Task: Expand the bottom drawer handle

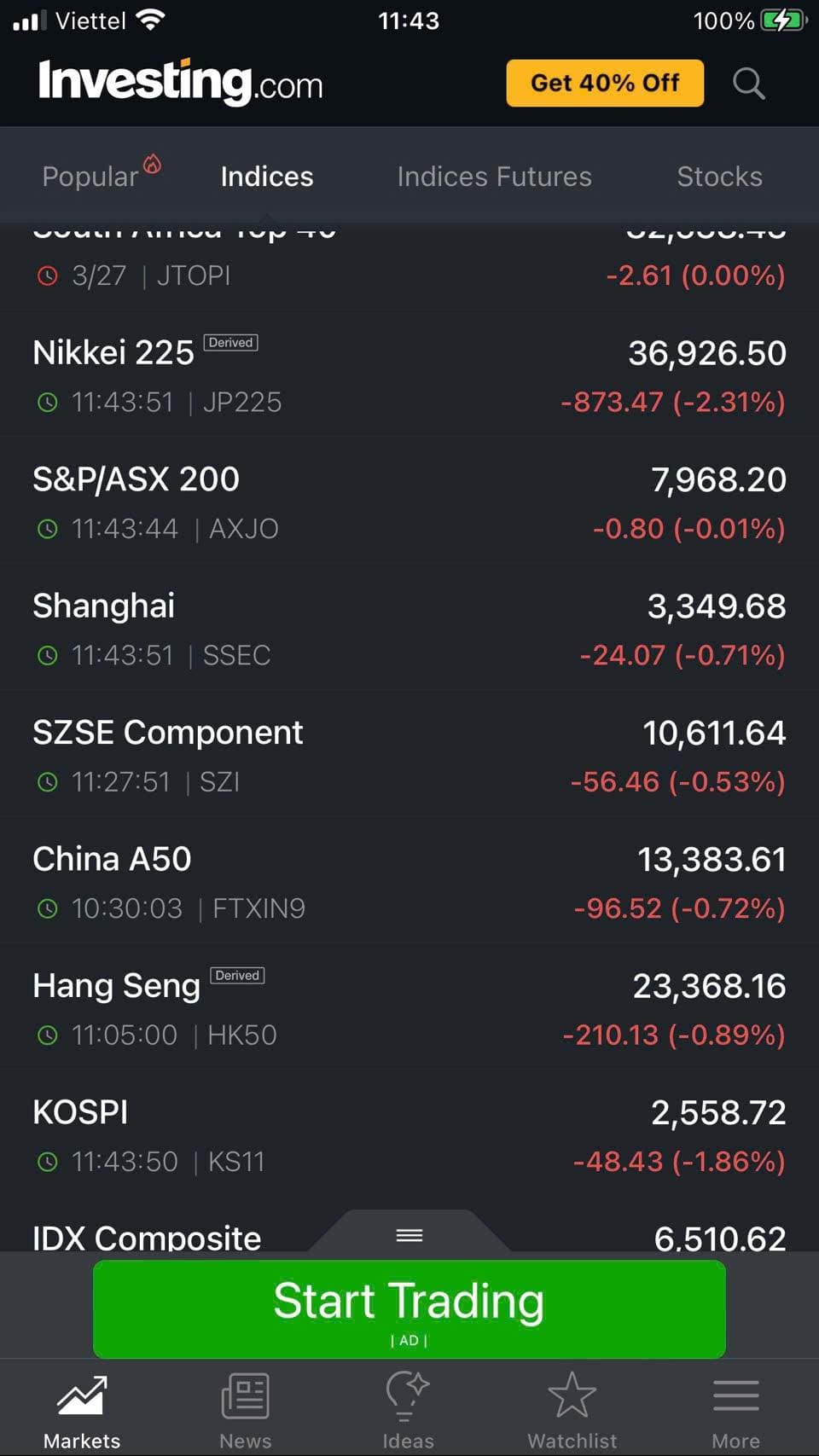Action: (409, 1235)
